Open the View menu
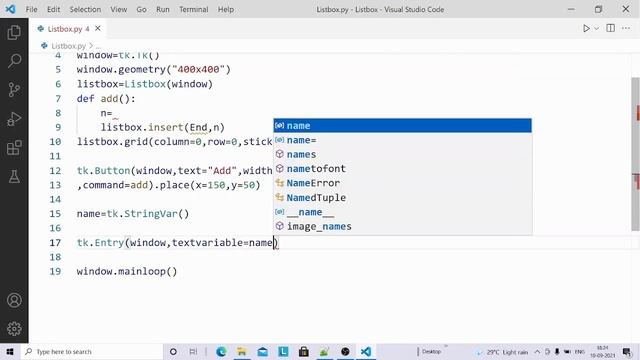Screen dimensions: 640x360 pos(118,9)
